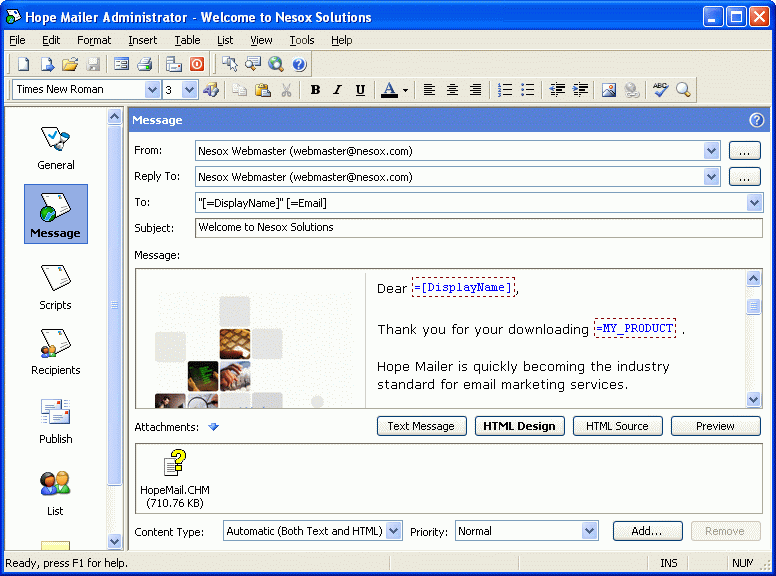776x576 pixels.
Task: Open the Table menu
Action: point(187,40)
